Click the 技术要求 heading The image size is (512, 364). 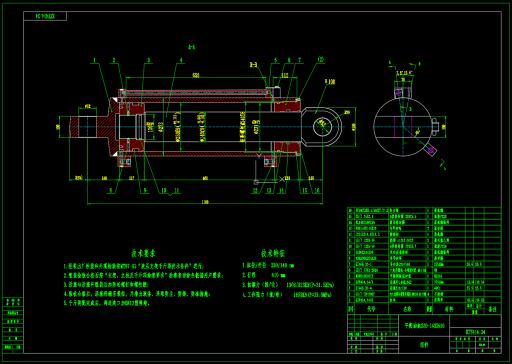(143, 254)
